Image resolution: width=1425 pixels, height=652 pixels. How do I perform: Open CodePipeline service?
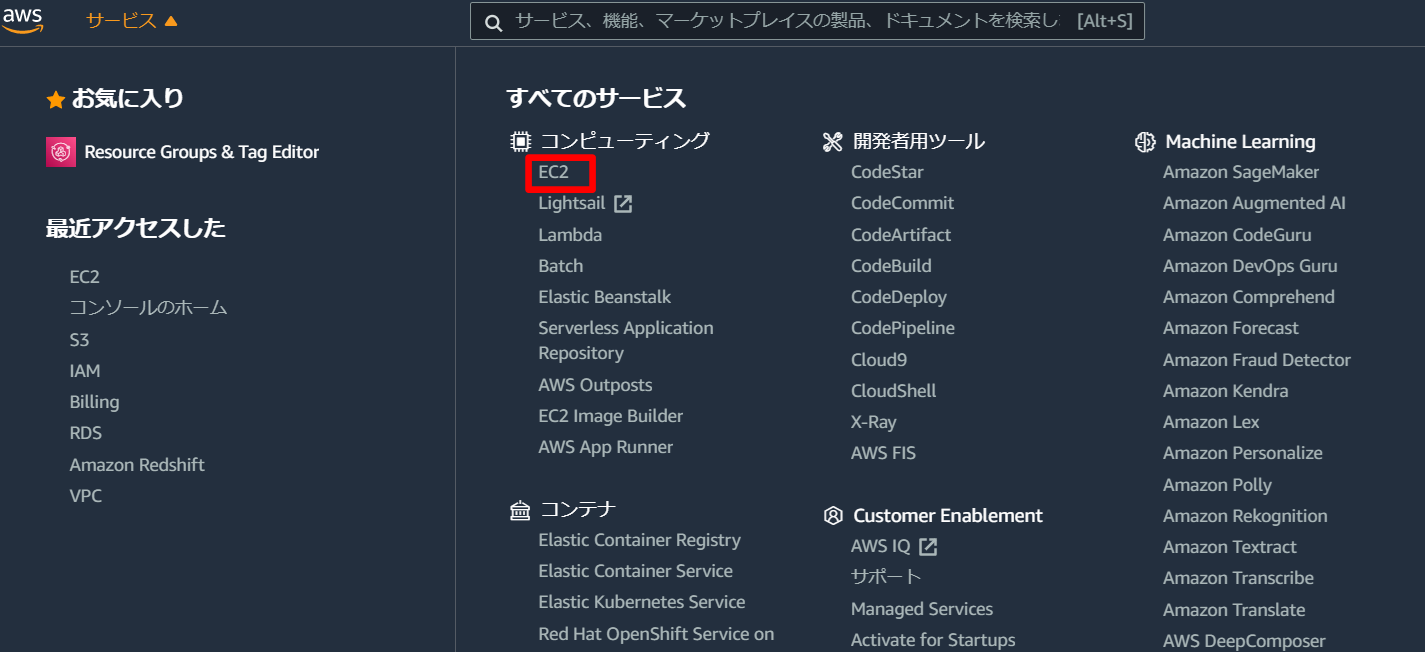[x=903, y=328]
